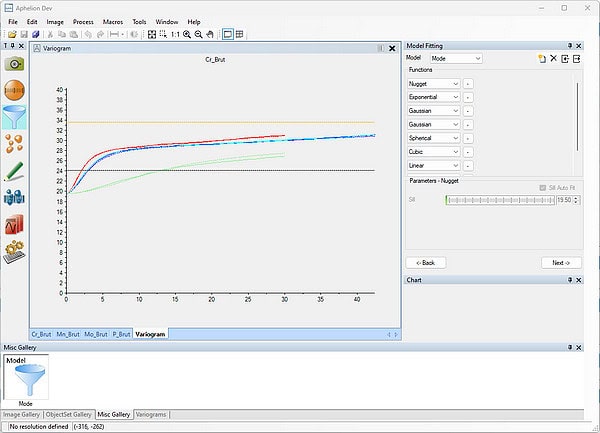
Task: Expand the Exponential function dropdown
Action: click(x=434, y=97)
